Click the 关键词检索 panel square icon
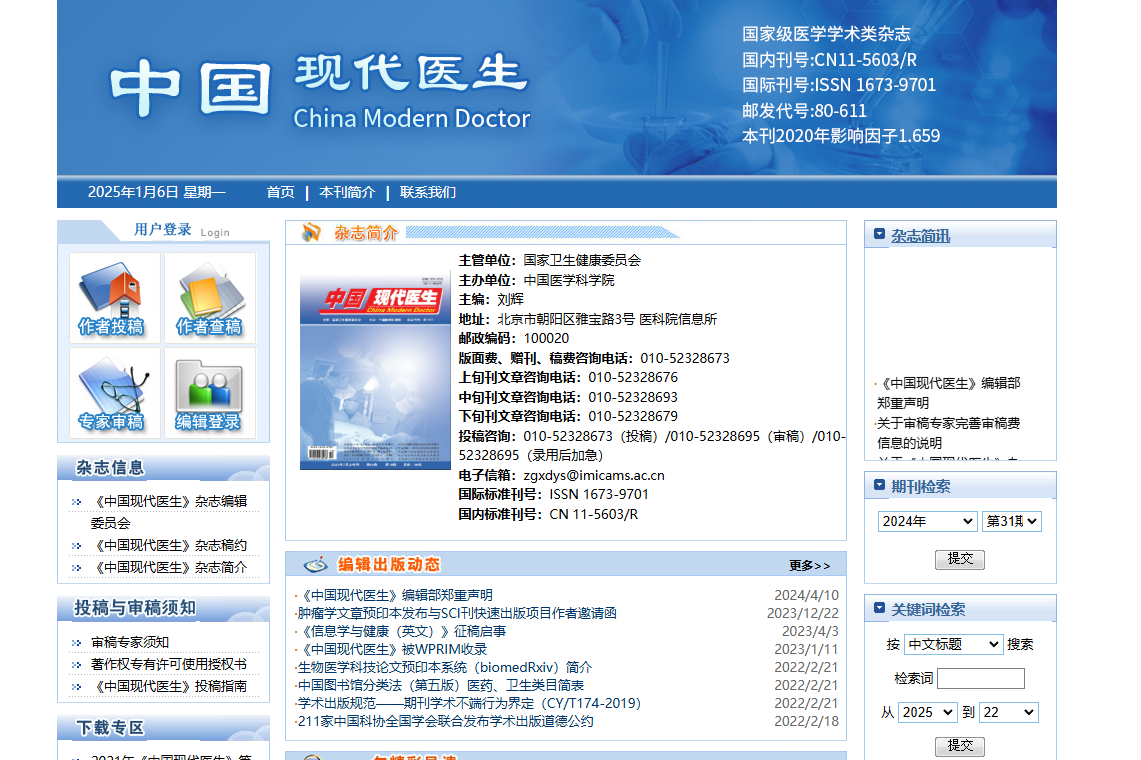Image resolution: width=1141 pixels, height=760 pixels. click(879, 608)
